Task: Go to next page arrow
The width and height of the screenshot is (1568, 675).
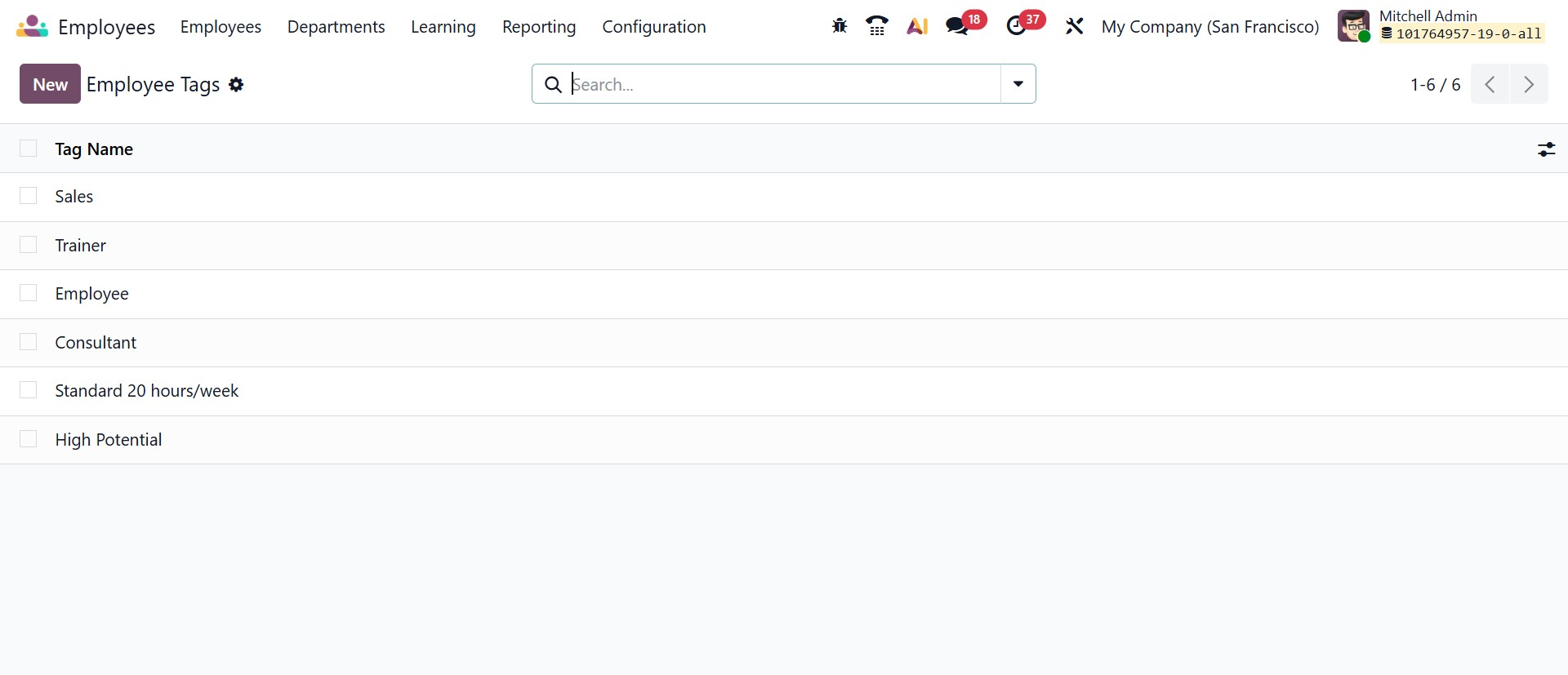Action: [x=1529, y=84]
